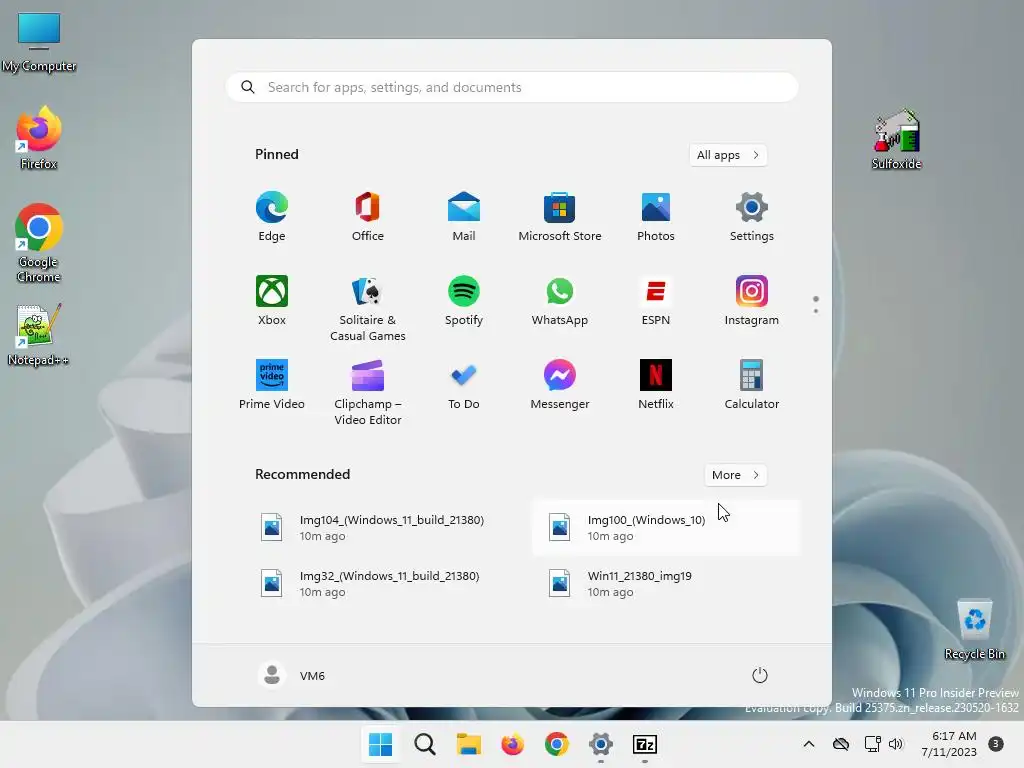1024x768 pixels.
Task: Launch the To Do app
Action: 464,385
